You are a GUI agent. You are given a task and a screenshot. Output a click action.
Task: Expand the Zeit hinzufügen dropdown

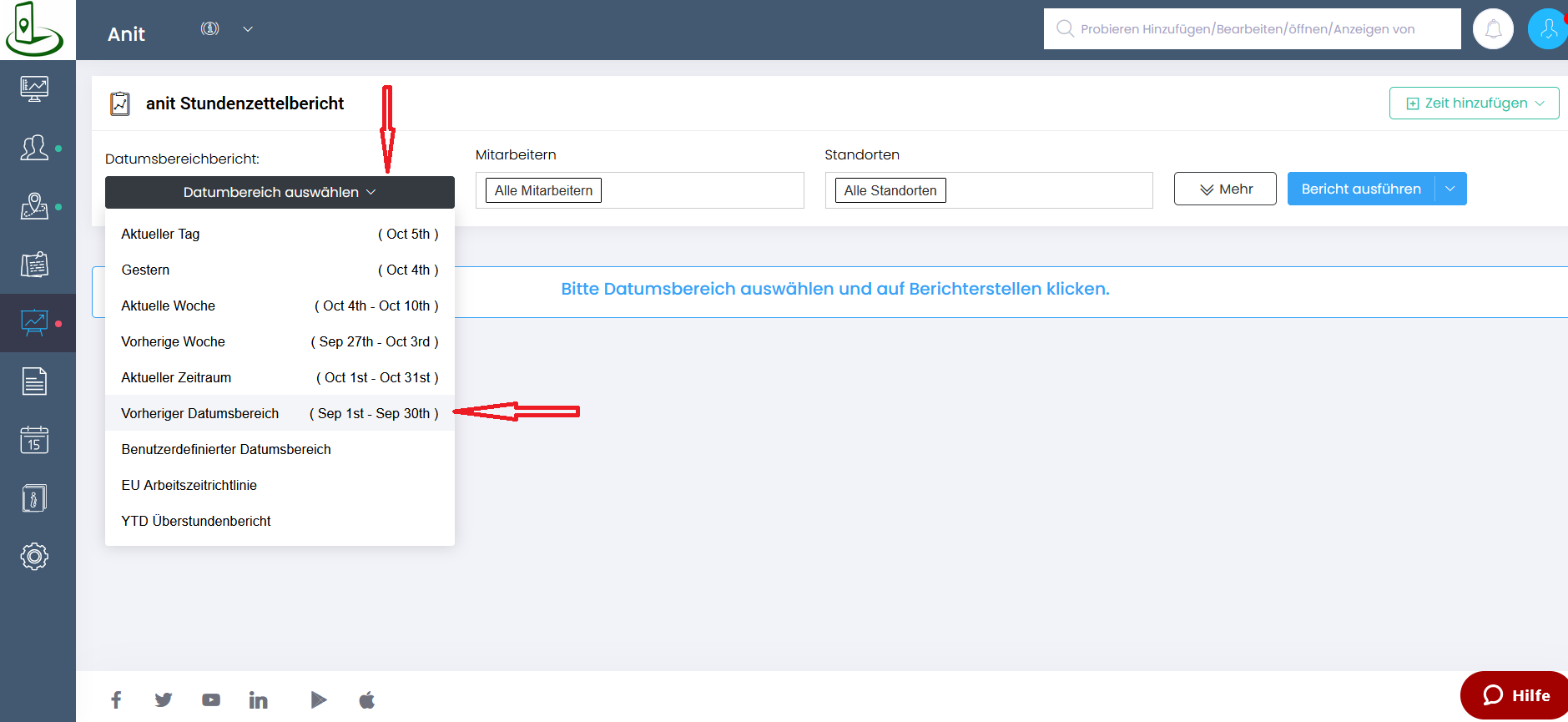pos(1474,104)
